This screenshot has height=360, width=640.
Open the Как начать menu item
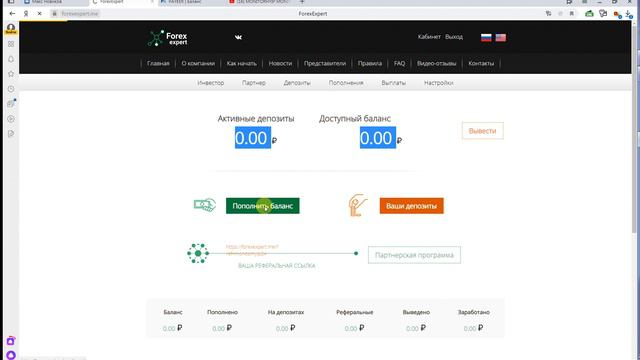(x=242, y=63)
